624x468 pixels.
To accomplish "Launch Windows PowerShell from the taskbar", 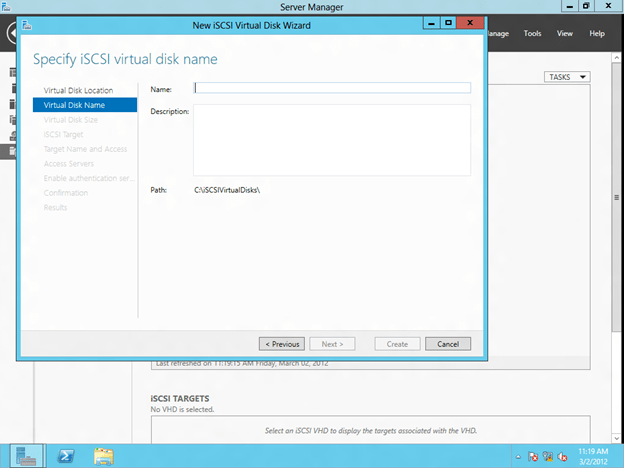I will 67,455.
